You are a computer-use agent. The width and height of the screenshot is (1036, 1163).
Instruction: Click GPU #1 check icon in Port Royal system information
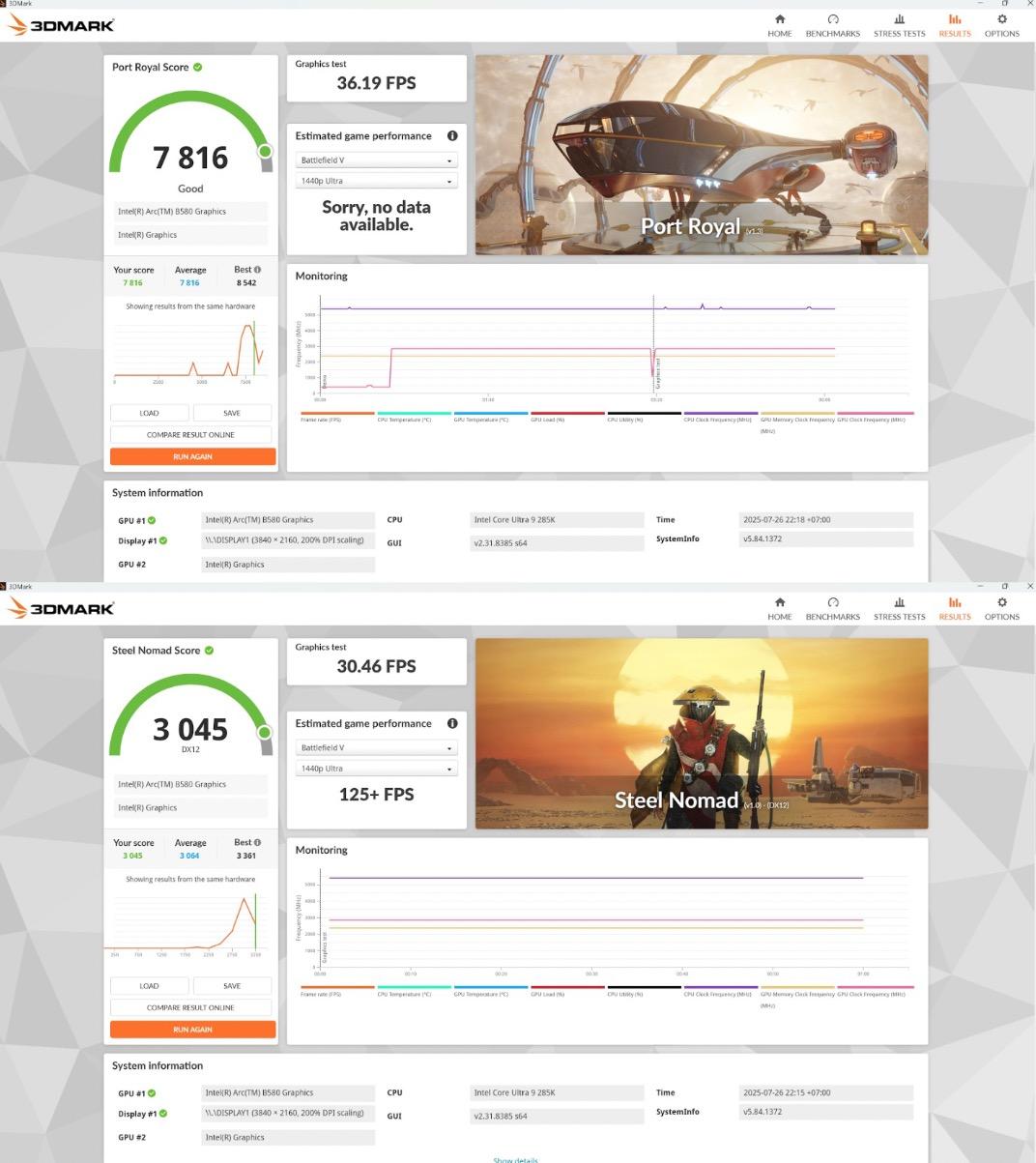[x=152, y=520]
